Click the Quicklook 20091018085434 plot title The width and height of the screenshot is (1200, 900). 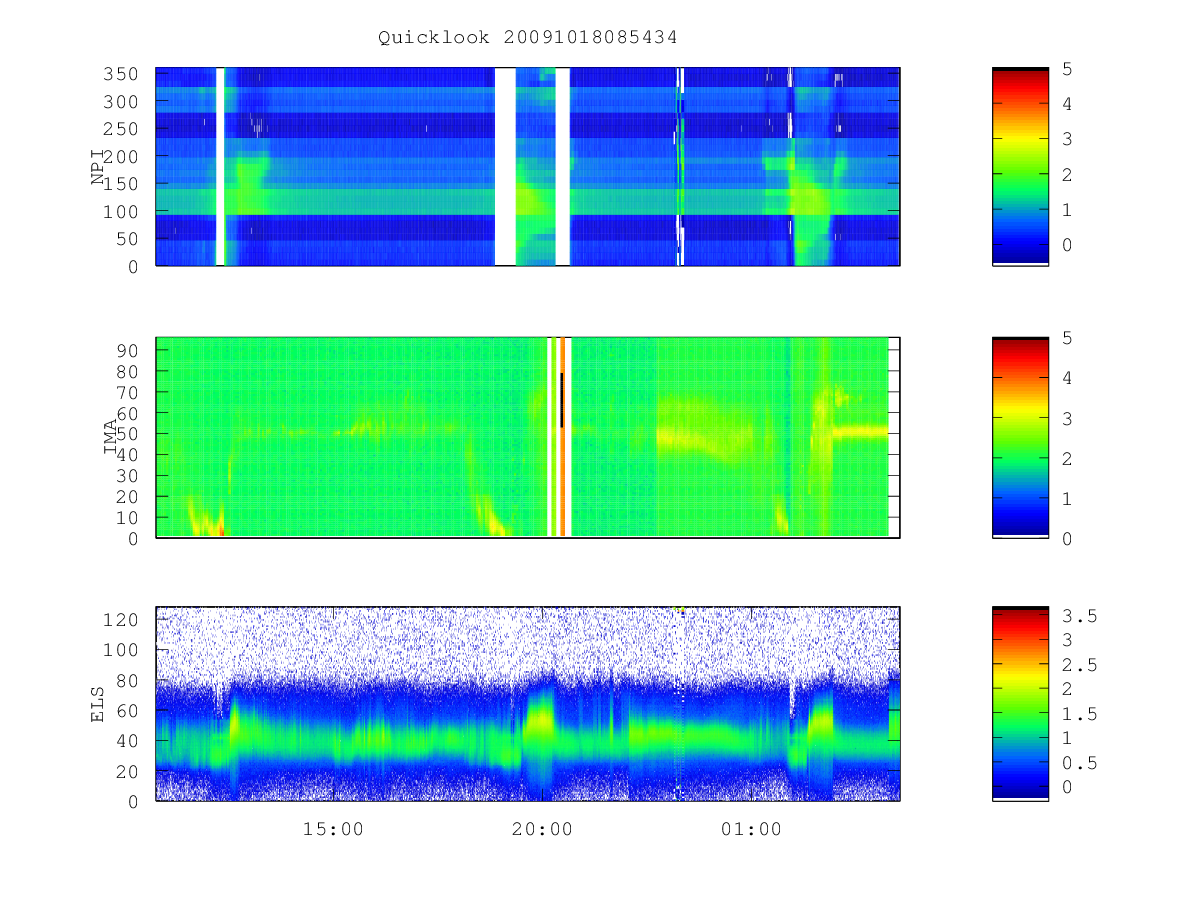(x=528, y=38)
